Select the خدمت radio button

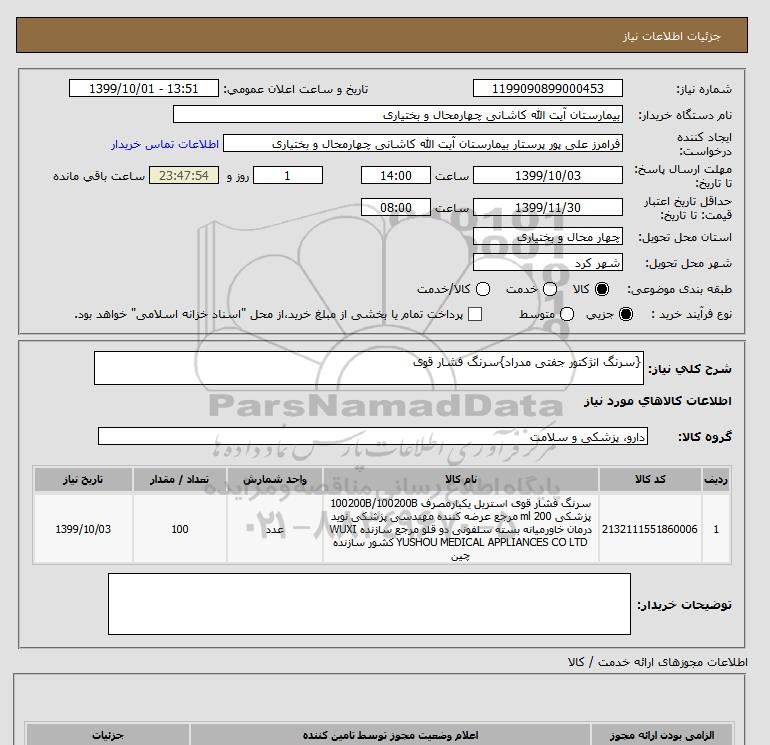[550, 289]
